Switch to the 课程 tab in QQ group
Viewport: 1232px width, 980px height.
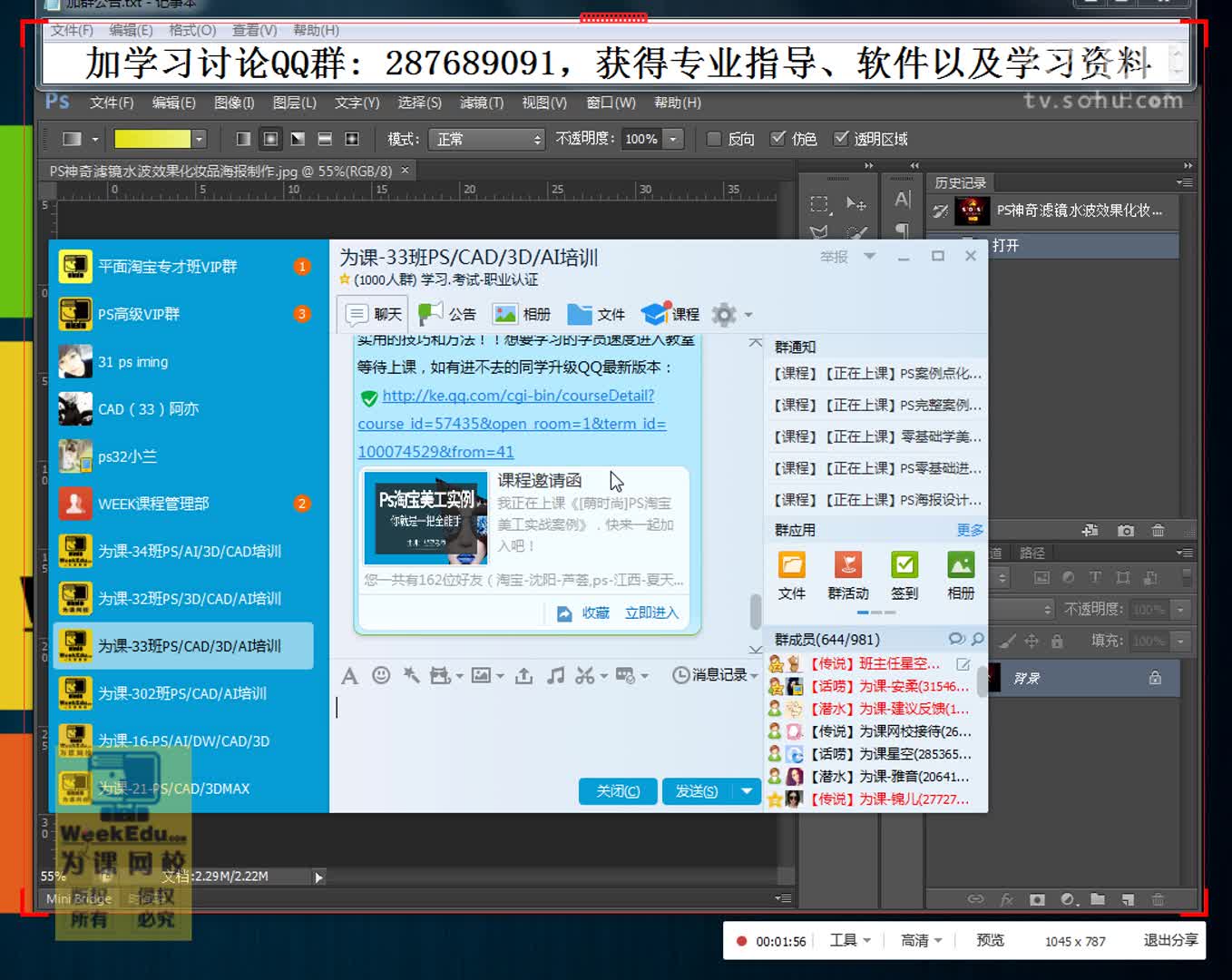tap(670, 314)
